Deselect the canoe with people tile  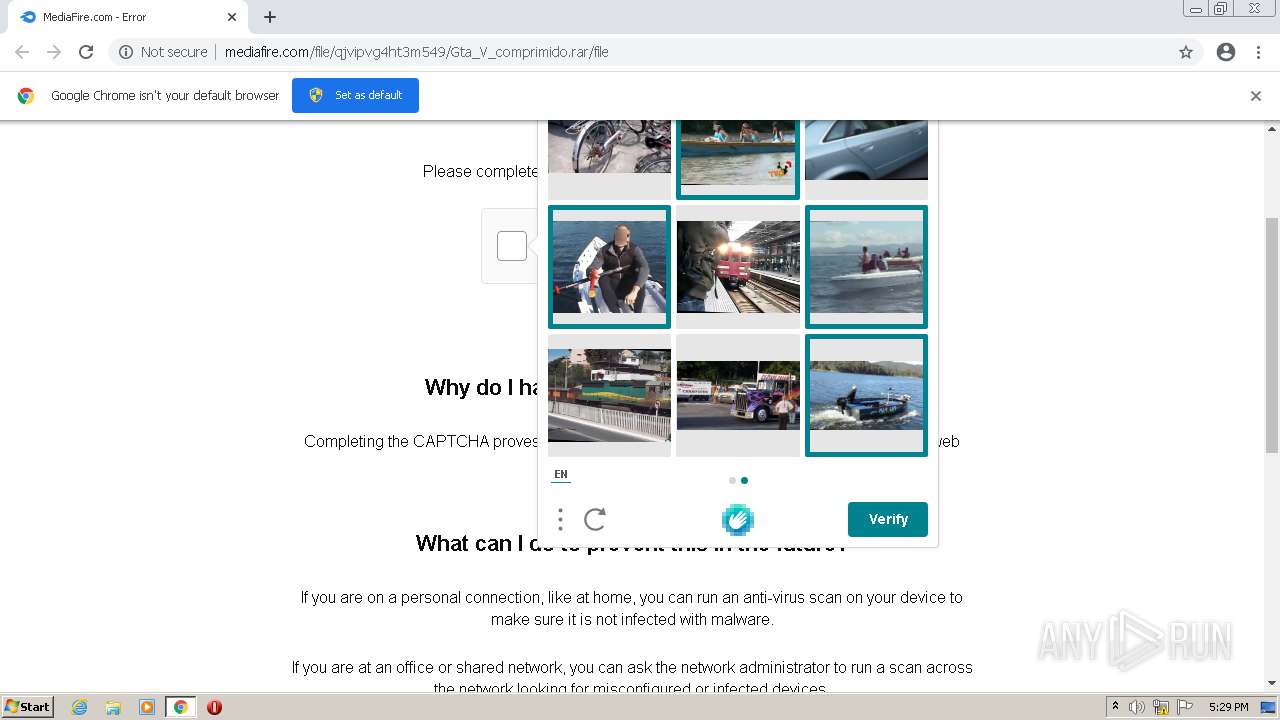[x=738, y=159]
